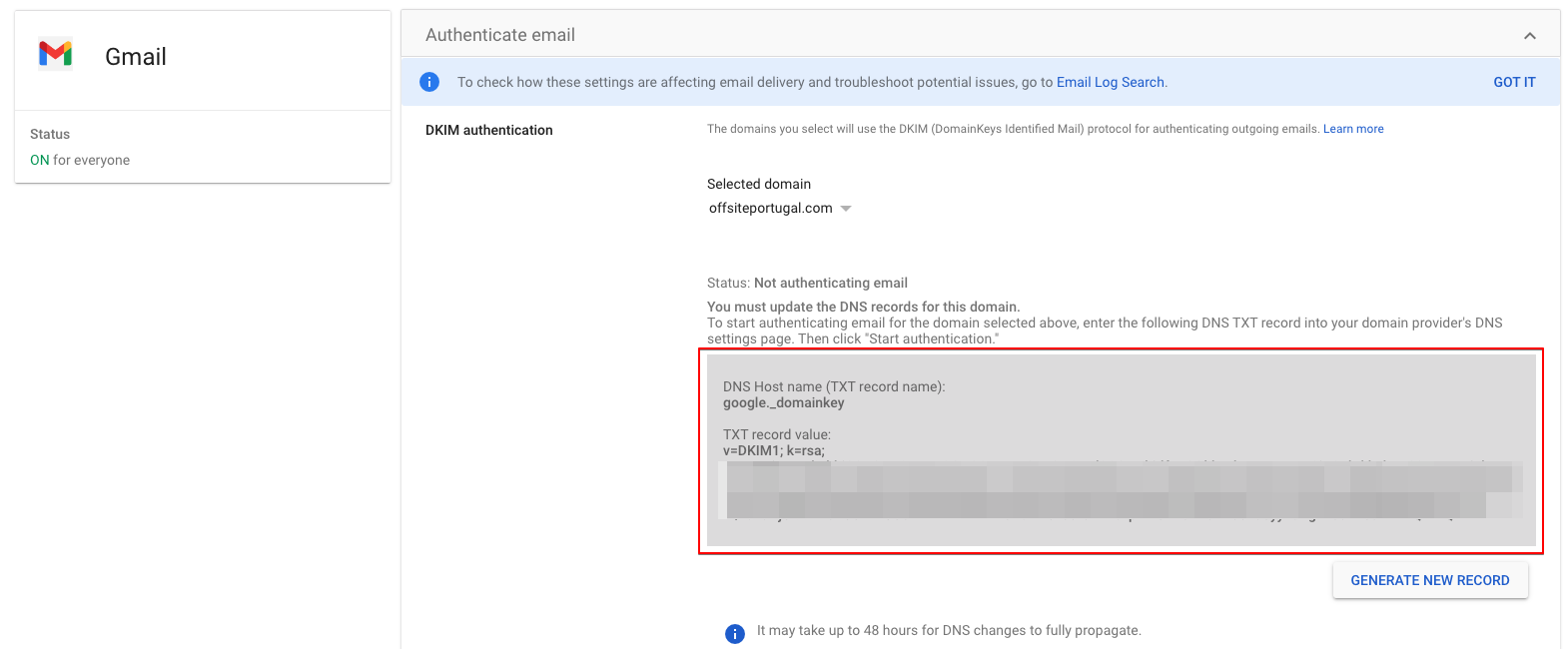Click the Gmail envelope logo icon
The height and width of the screenshot is (649, 1568).
tap(55, 54)
